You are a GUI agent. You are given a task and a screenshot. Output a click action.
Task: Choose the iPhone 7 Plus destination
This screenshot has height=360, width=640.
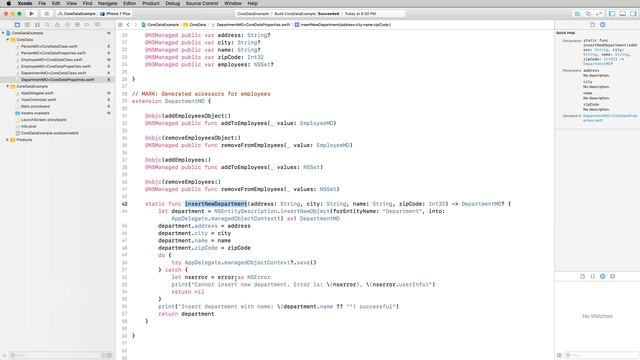coord(116,14)
